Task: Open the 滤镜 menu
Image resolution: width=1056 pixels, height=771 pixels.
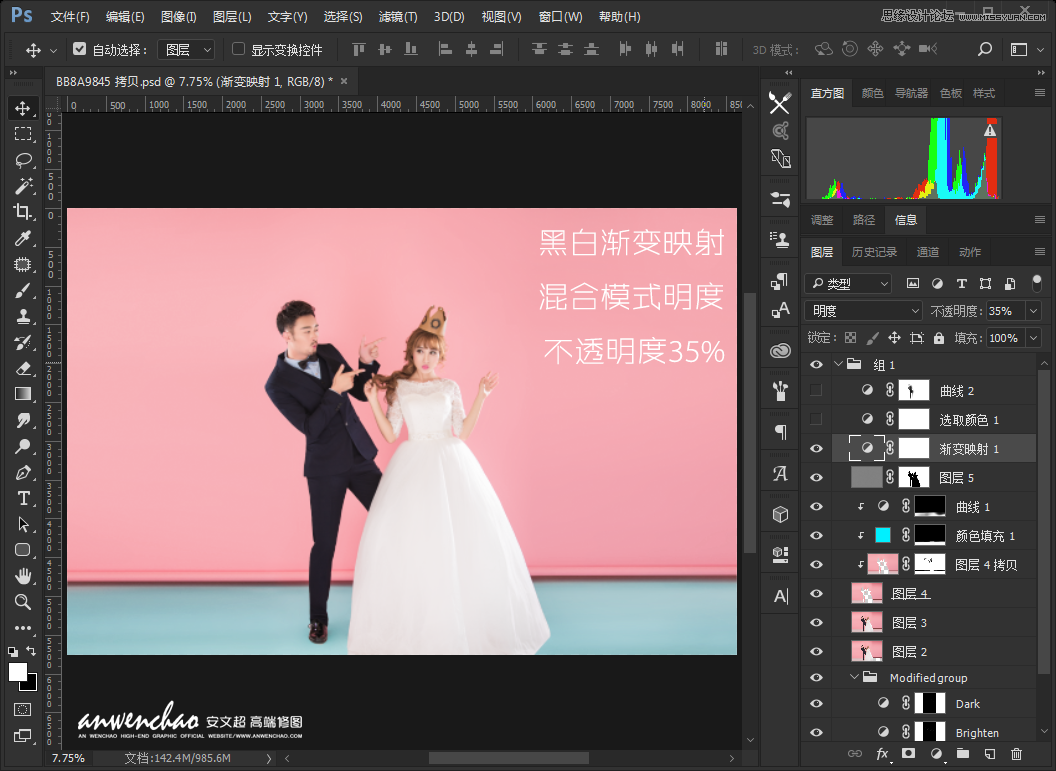Action: tap(396, 16)
